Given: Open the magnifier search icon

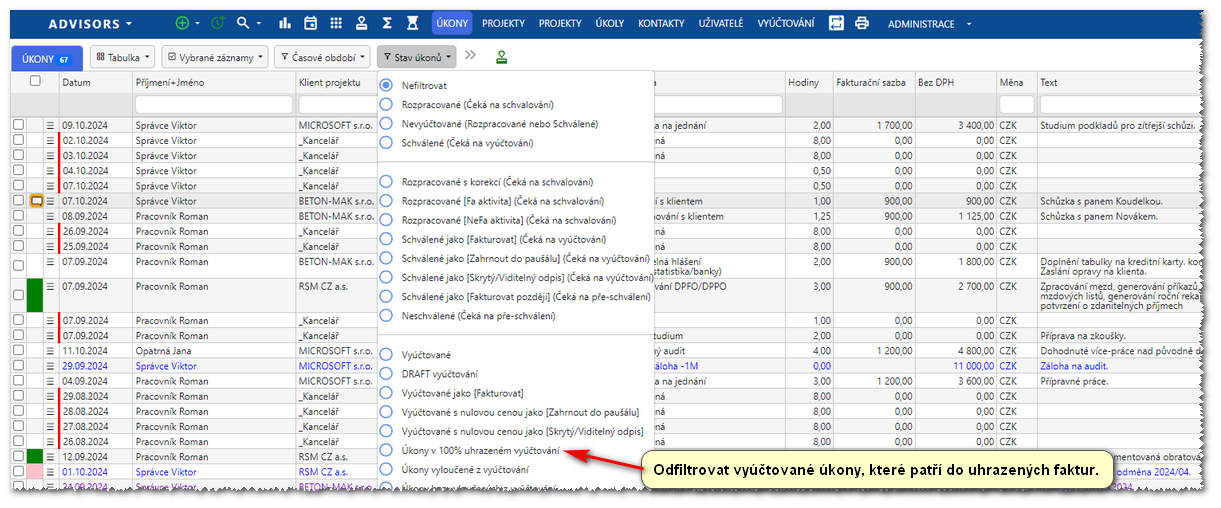Looking at the screenshot, I should click(243, 23).
